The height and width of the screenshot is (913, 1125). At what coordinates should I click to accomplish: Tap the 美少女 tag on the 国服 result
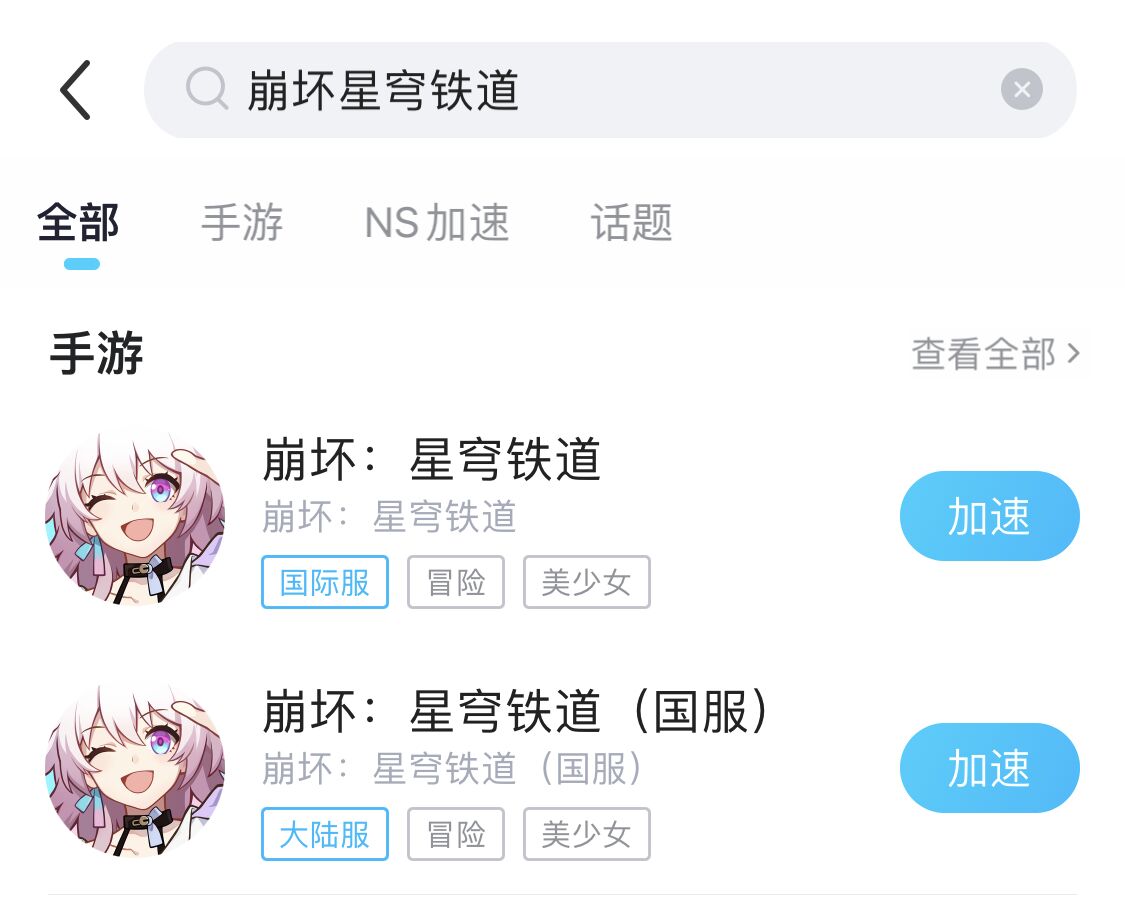click(586, 834)
